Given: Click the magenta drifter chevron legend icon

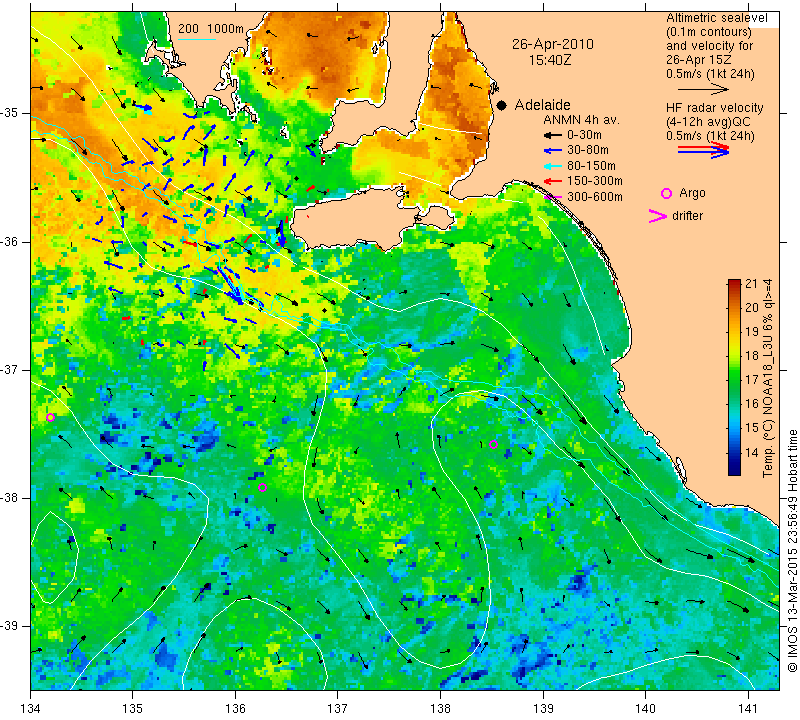Looking at the screenshot, I should point(657,216).
